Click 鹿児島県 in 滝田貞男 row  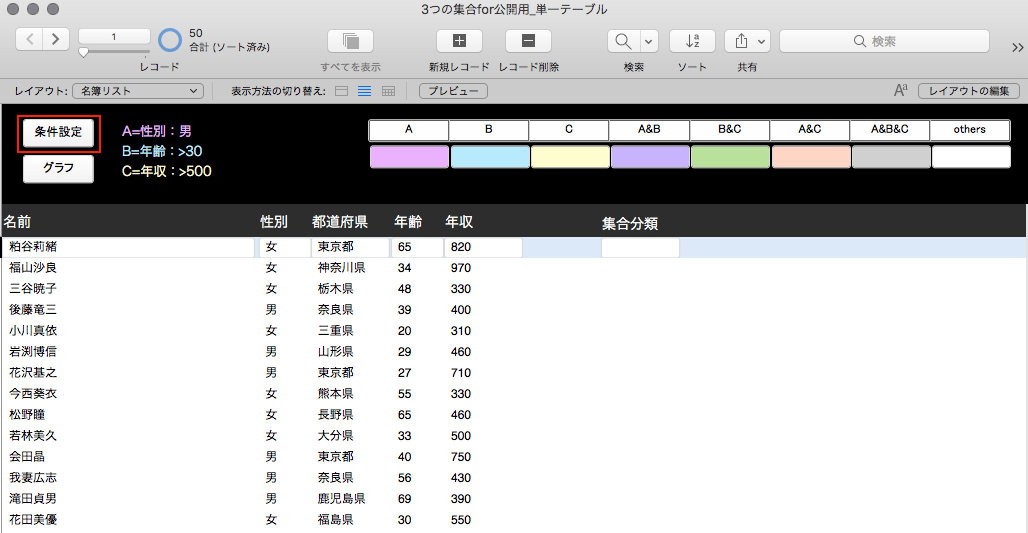point(342,499)
